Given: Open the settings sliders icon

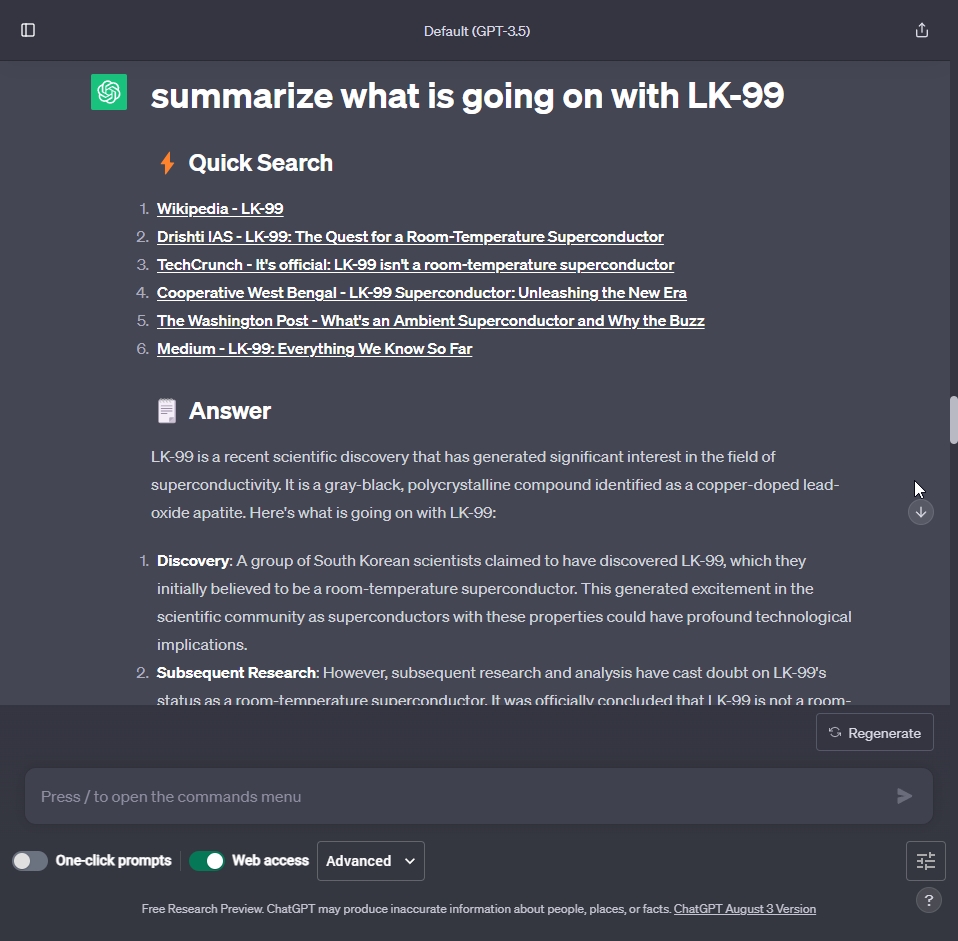Looking at the screenshot, I should click(926, 861).
